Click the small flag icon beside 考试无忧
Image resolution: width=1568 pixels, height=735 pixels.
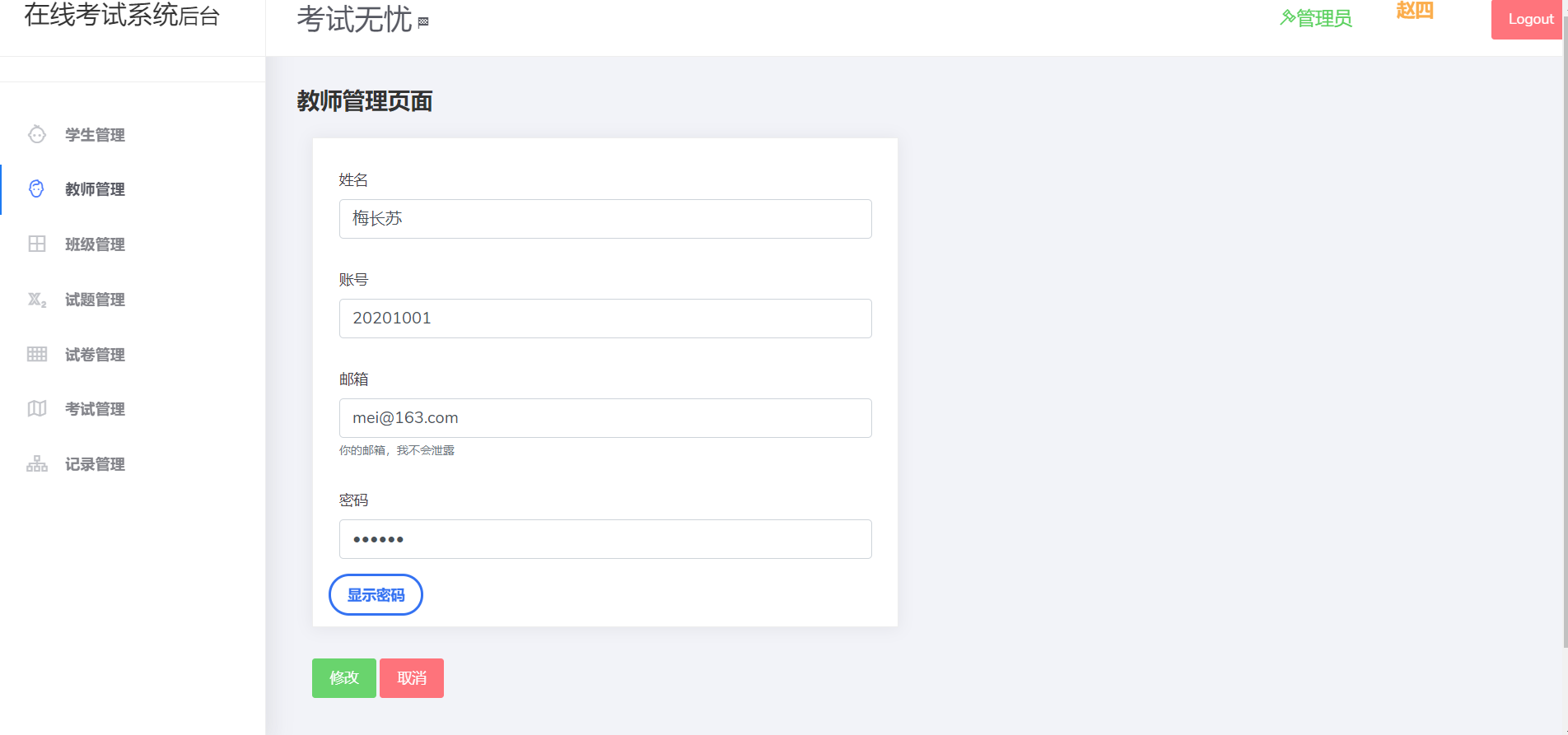(423, 22)
